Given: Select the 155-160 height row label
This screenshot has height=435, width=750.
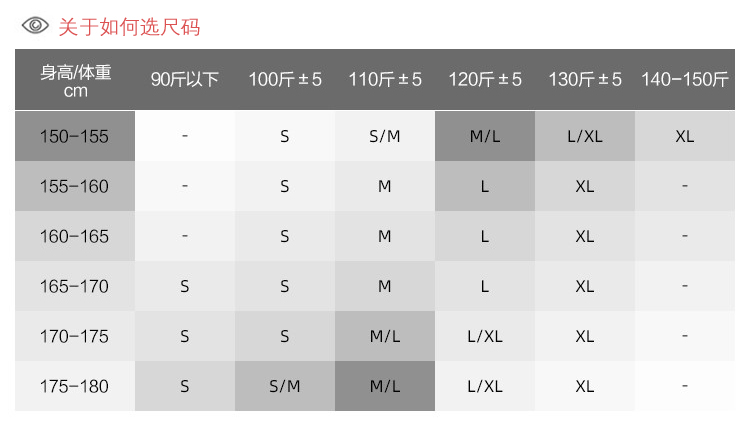Looking at the screenshot, I should 75,186.
